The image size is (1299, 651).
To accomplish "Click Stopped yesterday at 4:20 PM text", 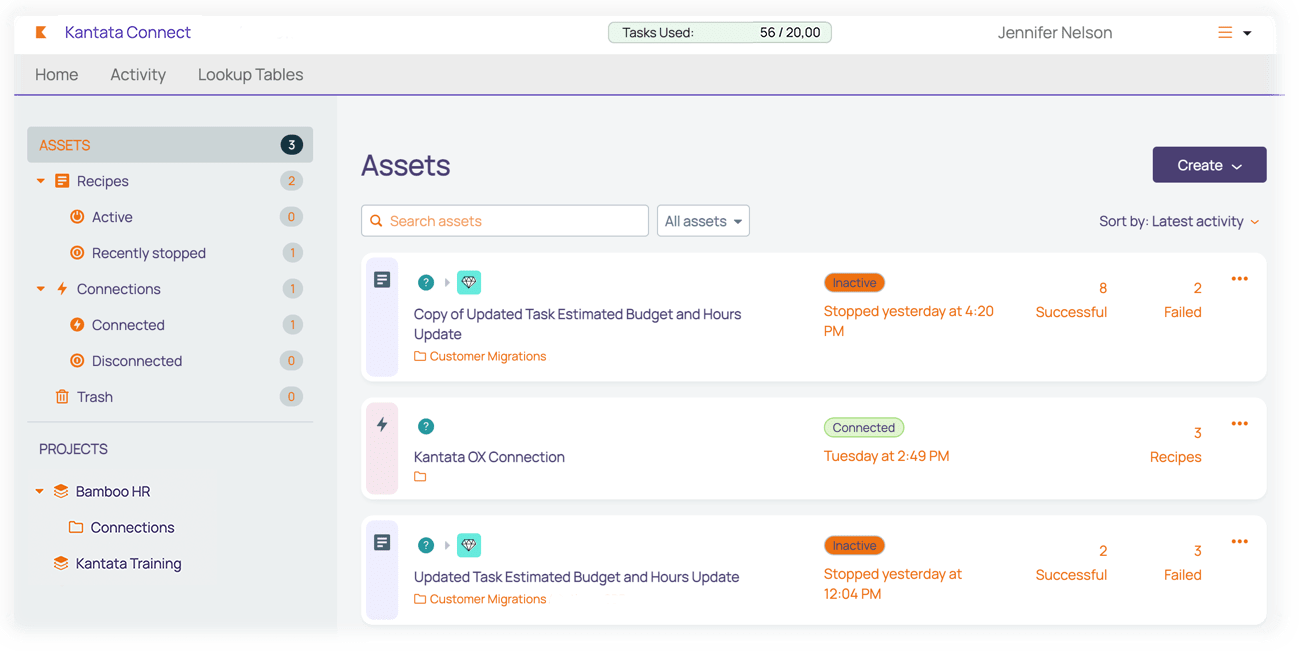I will point(909,321).
